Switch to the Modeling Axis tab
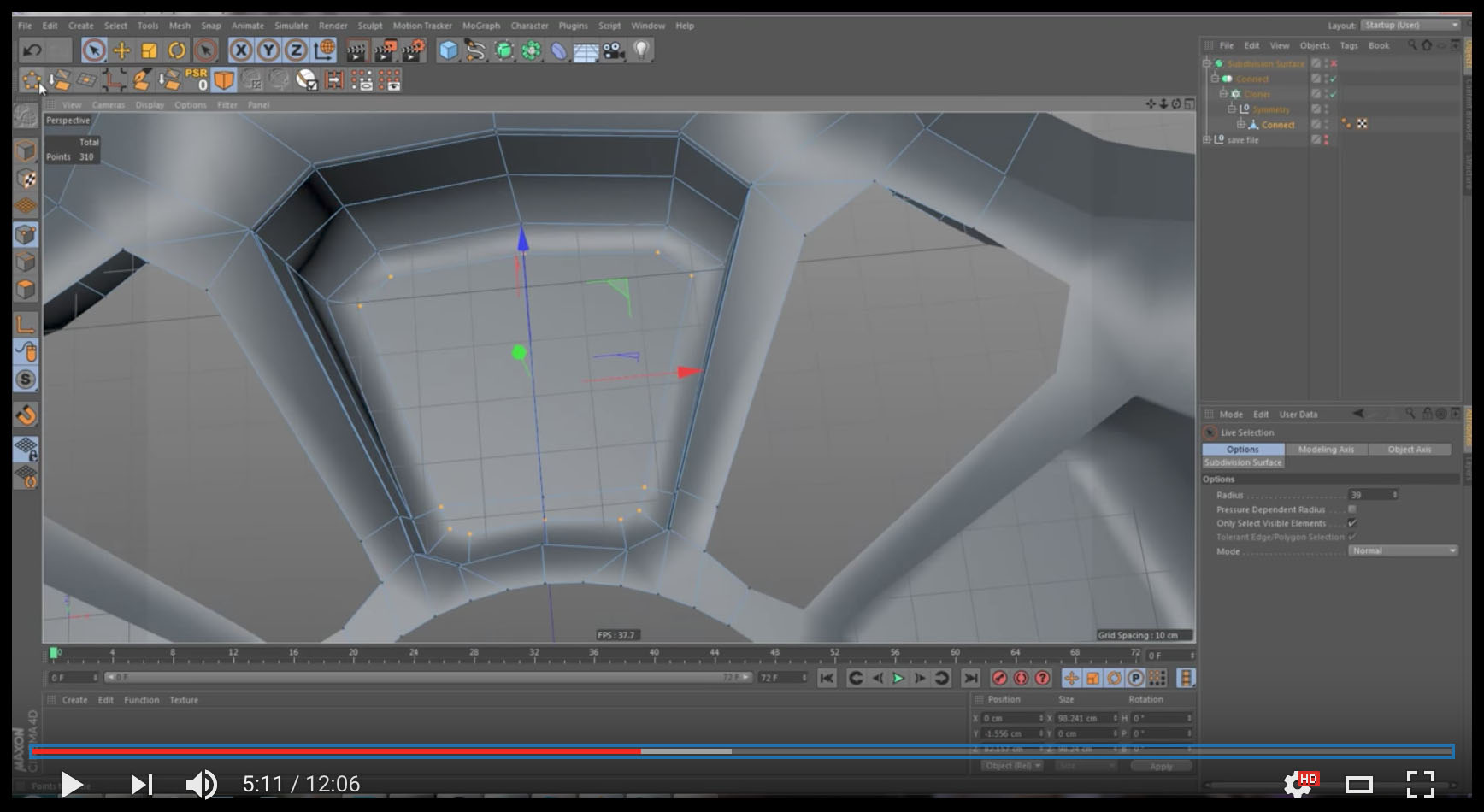1484x812 pixels. tap(1326, 450)
